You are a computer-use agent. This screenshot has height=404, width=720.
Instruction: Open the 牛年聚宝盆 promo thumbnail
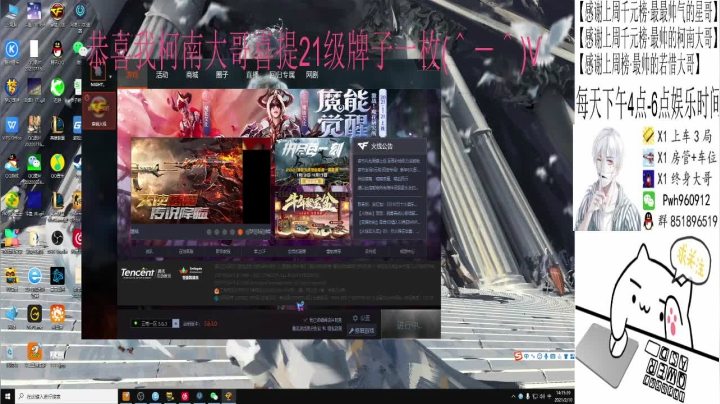point(313,214)
